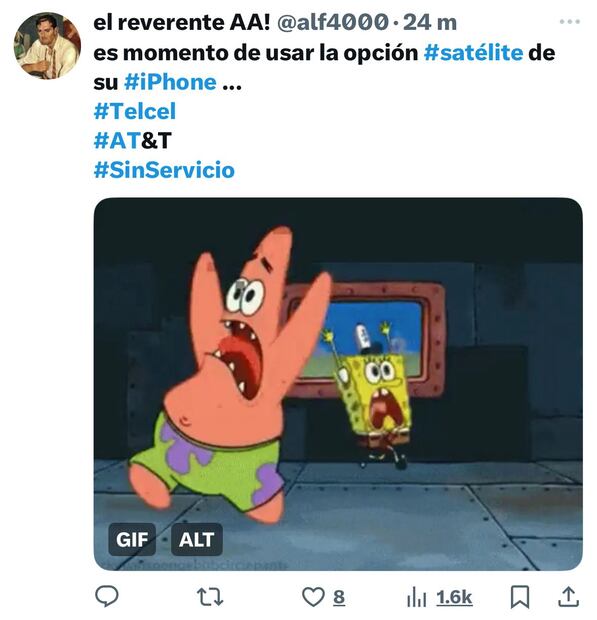
Task: Show the ALT image description badge
Action: coord(196,539)
